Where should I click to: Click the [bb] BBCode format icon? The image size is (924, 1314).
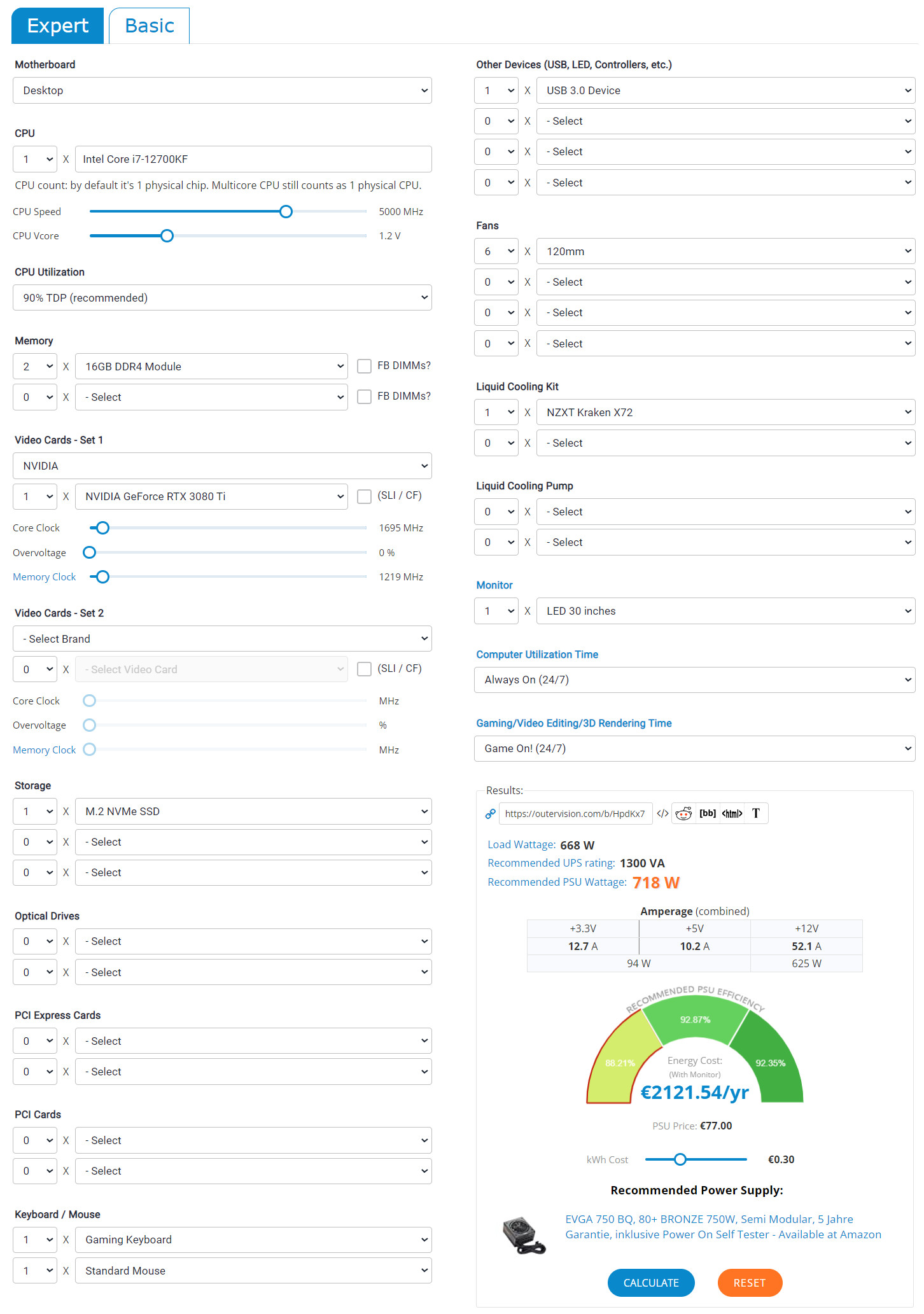pos(708,813)
